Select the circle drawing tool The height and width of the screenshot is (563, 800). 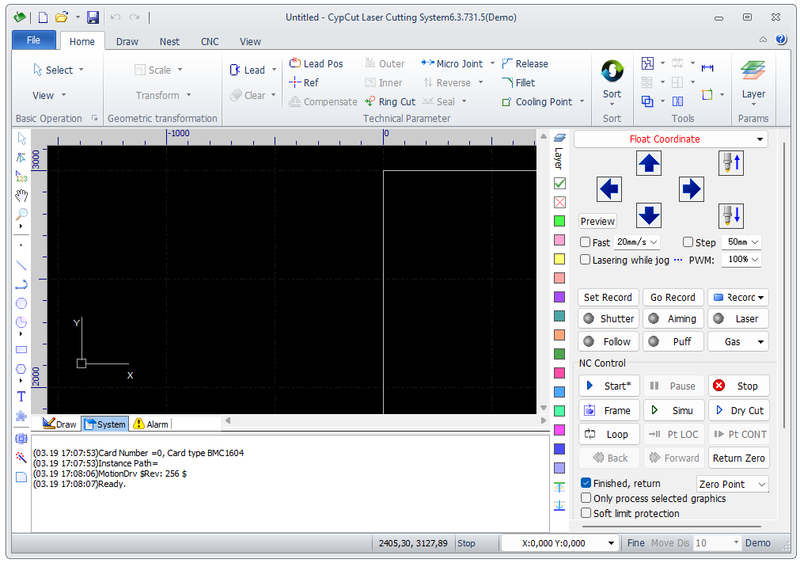(21, 303)
